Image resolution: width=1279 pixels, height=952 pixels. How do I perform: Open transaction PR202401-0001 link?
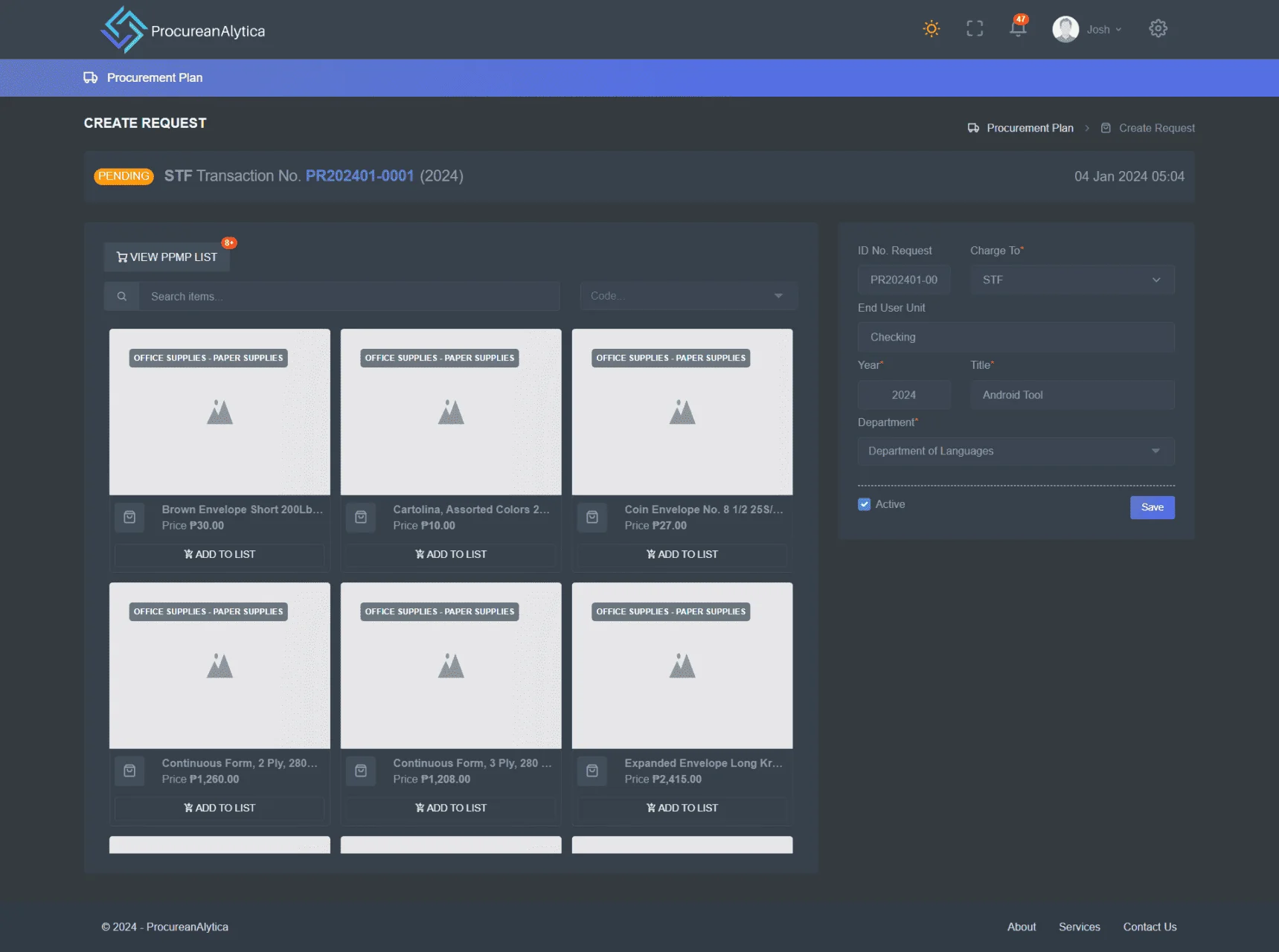click(359, 176)
